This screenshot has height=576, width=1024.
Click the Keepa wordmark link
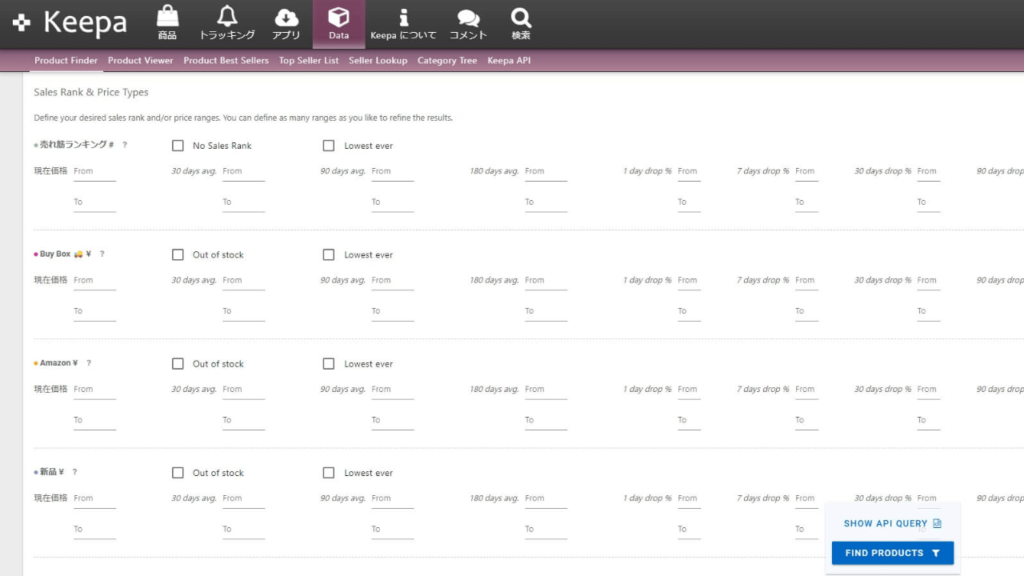[x=85, y=23]
